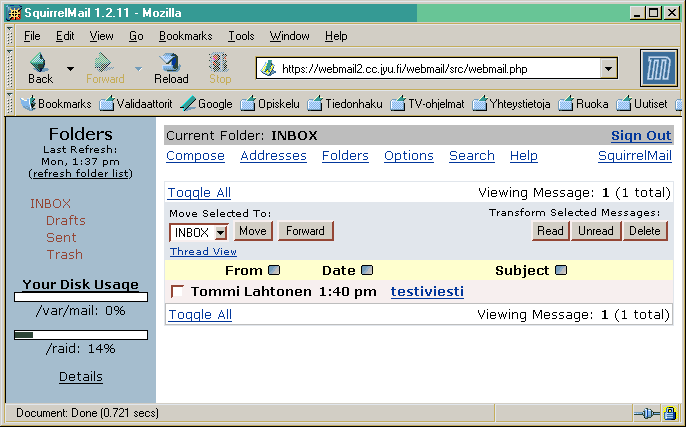Click the Mozilla M throbber logo
Screen dimensions: 686x427
point(658,68)
